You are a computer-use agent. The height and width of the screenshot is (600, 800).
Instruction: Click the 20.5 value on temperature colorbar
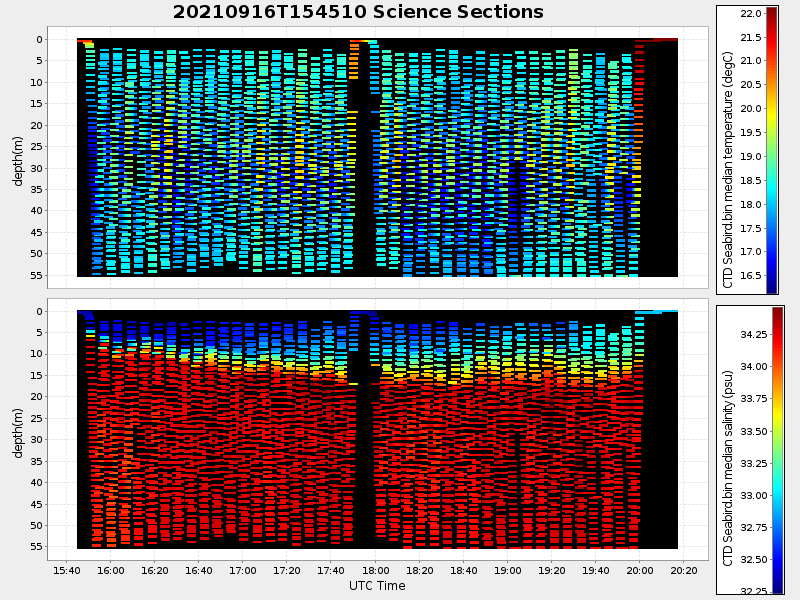751,84
